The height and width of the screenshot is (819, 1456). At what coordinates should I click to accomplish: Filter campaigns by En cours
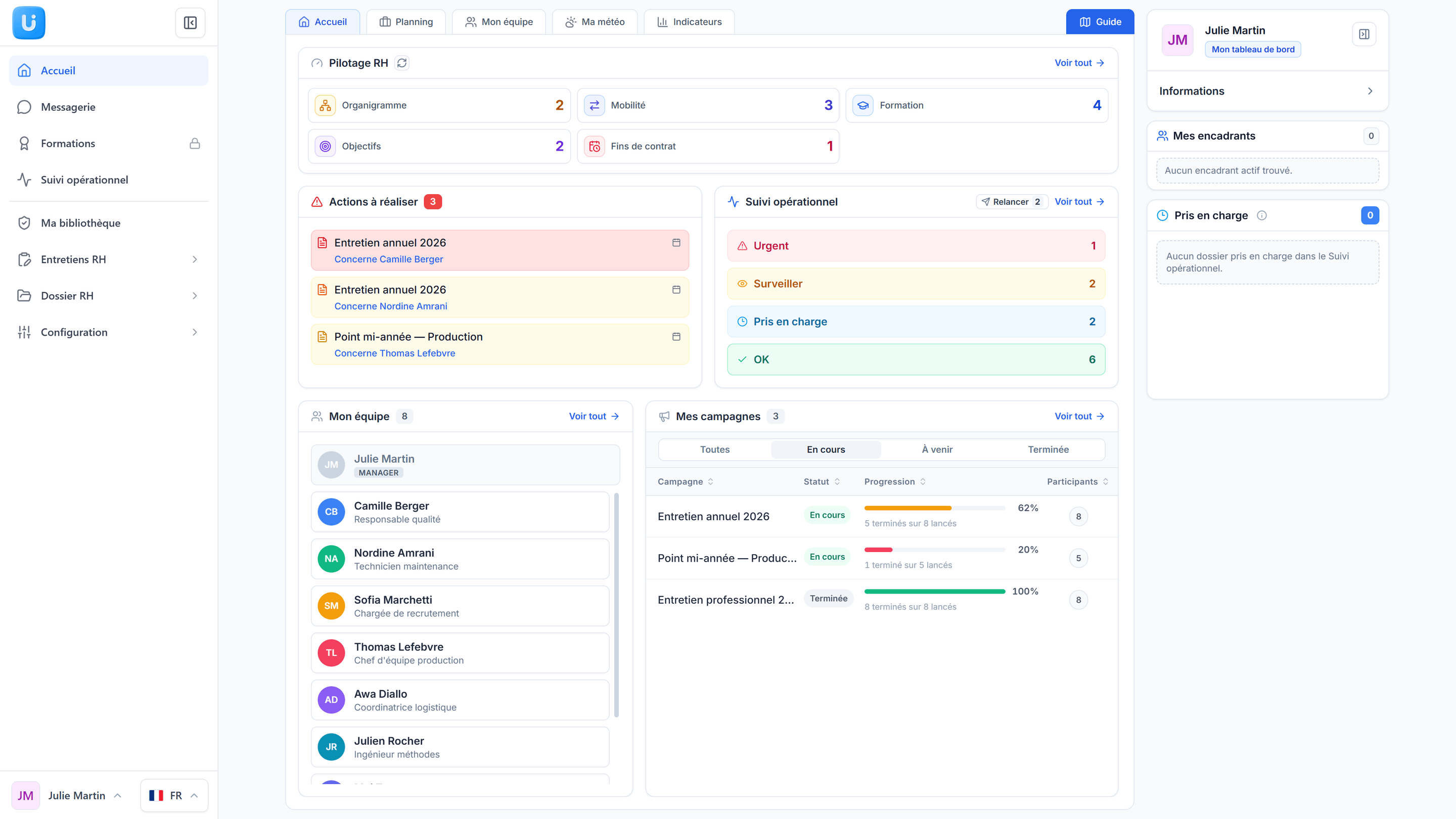826,449
